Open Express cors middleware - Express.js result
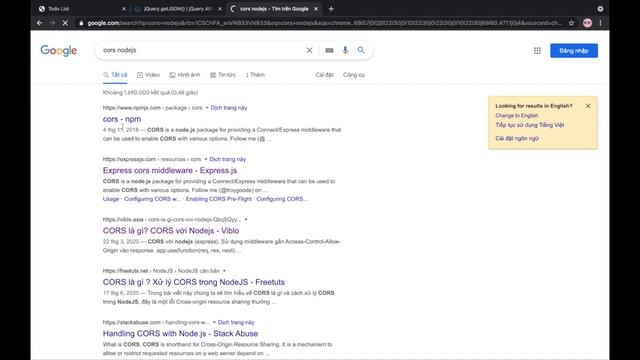This screenshot has height=360, width=640. (170, 170)
